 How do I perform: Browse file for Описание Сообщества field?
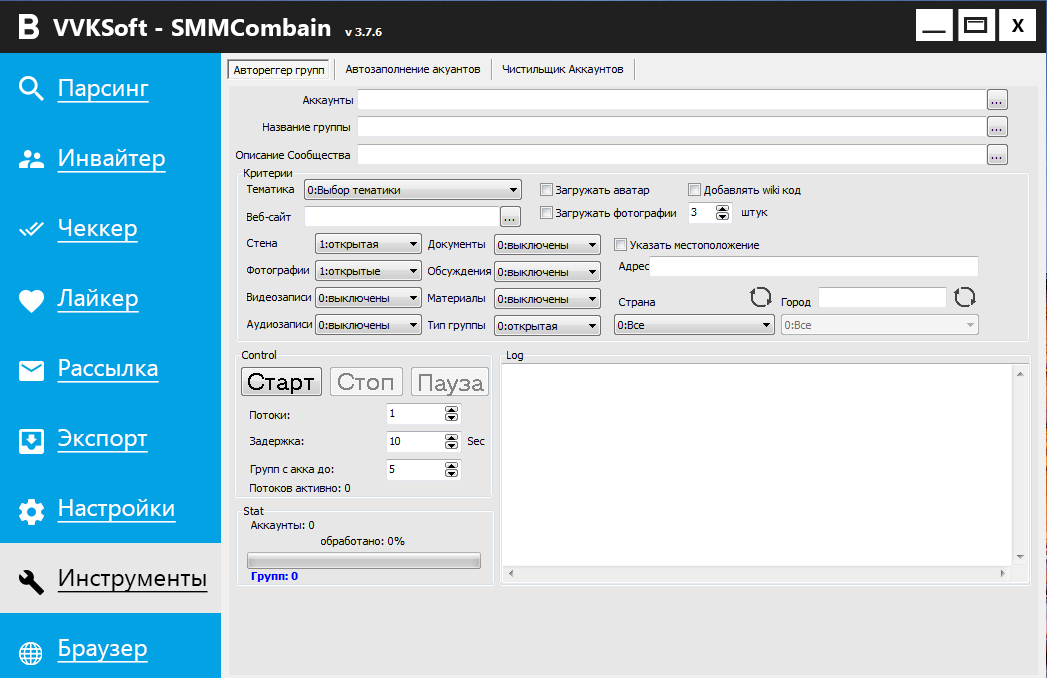tap(997, 155)
